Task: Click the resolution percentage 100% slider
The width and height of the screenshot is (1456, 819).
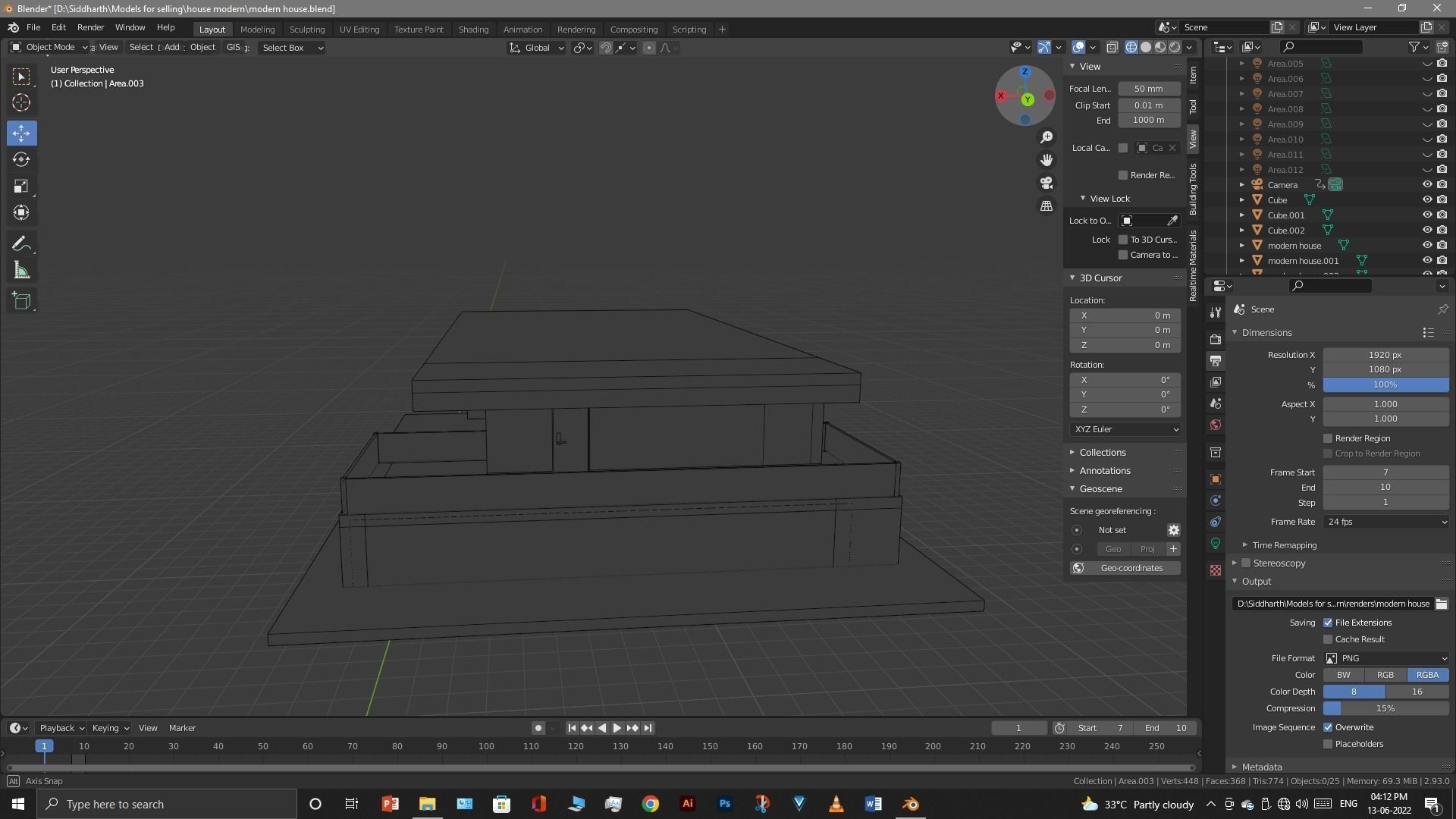Action: tap(1385, 384)
